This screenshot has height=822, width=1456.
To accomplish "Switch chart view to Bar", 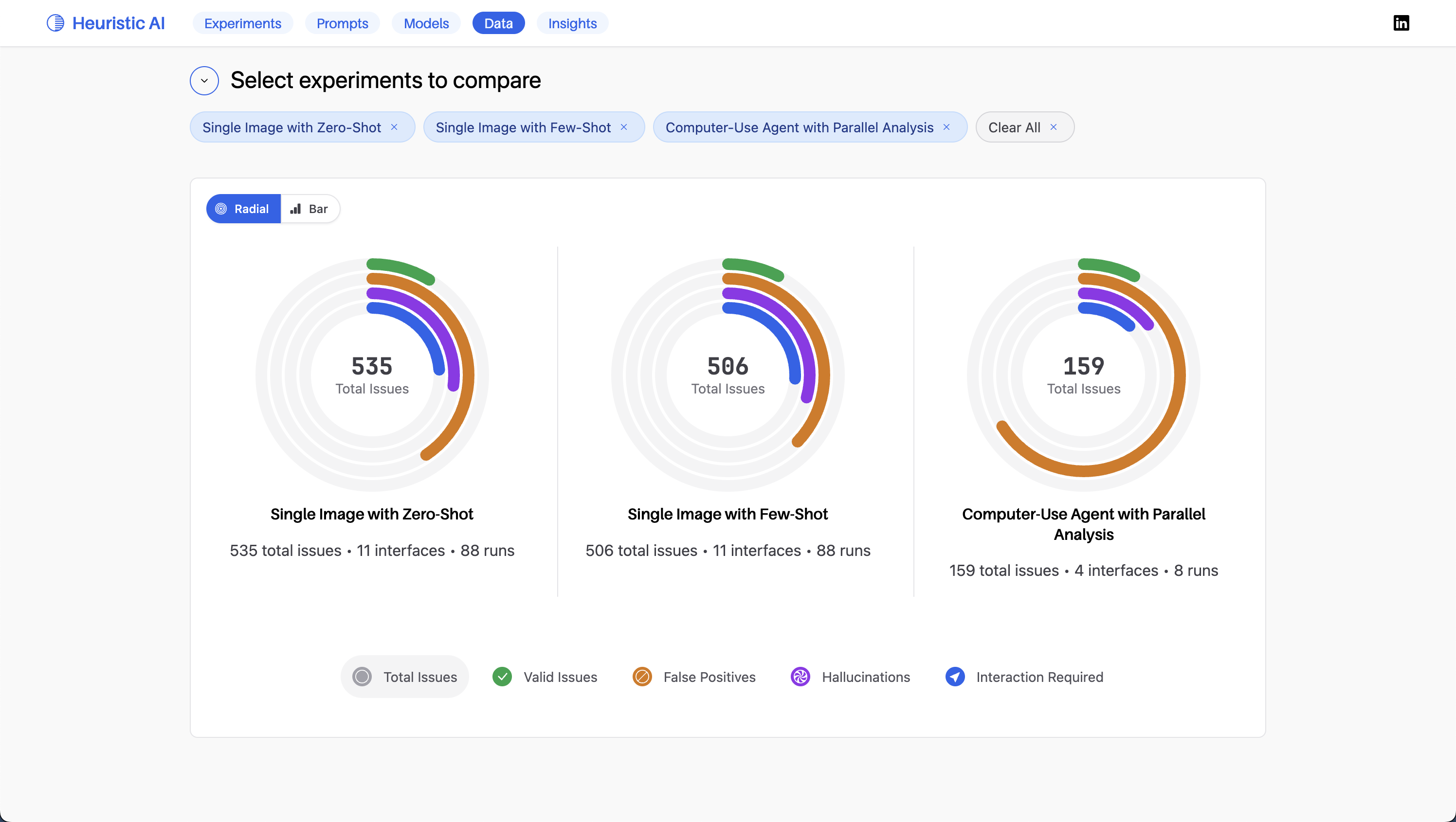I will coord(309,209).
